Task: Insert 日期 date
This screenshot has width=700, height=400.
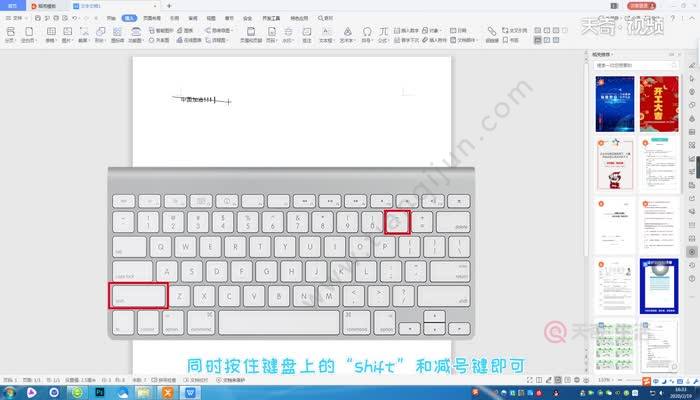Action: coord(458,30)
